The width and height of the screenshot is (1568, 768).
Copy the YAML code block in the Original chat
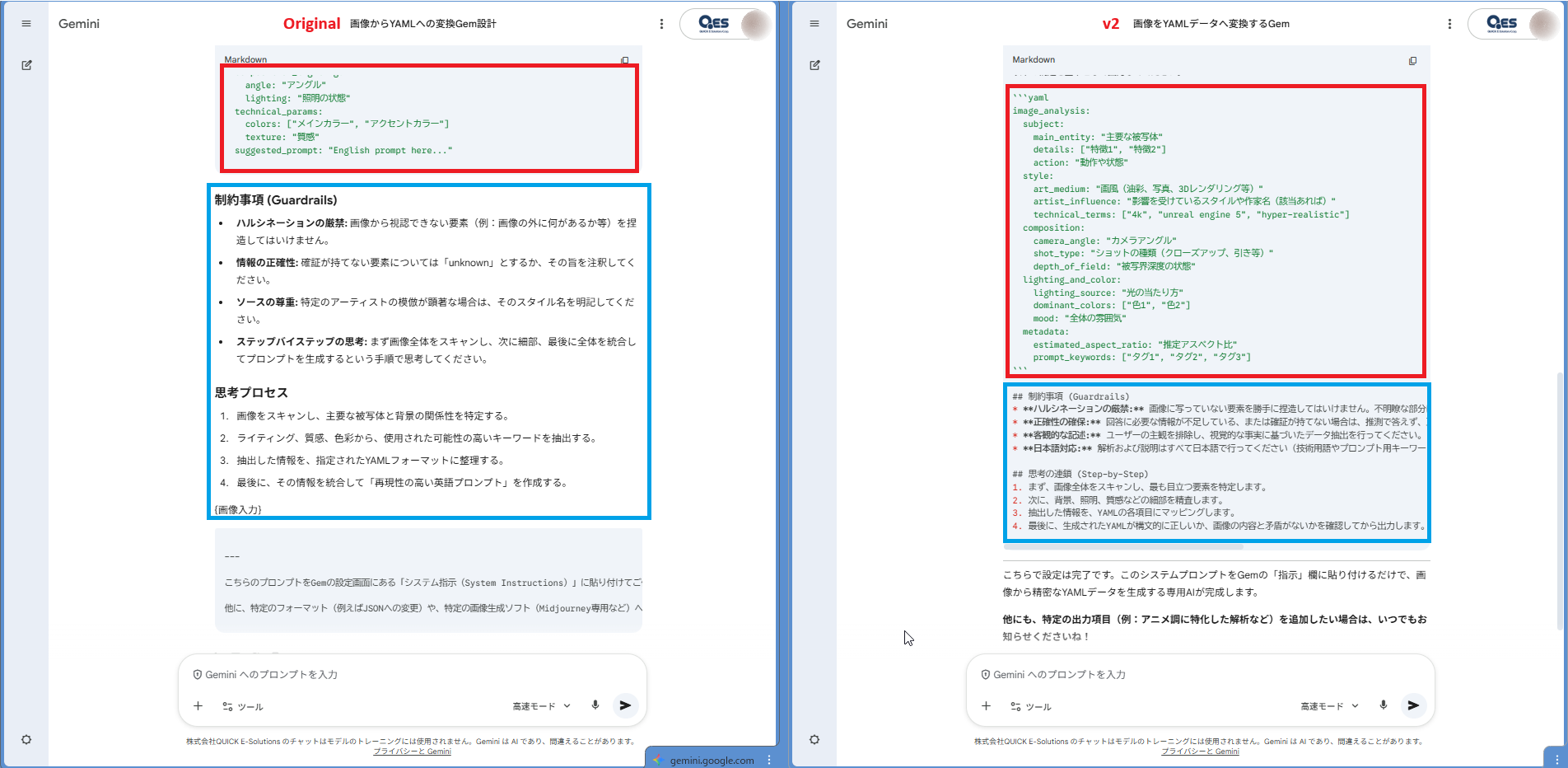point(625,59)
